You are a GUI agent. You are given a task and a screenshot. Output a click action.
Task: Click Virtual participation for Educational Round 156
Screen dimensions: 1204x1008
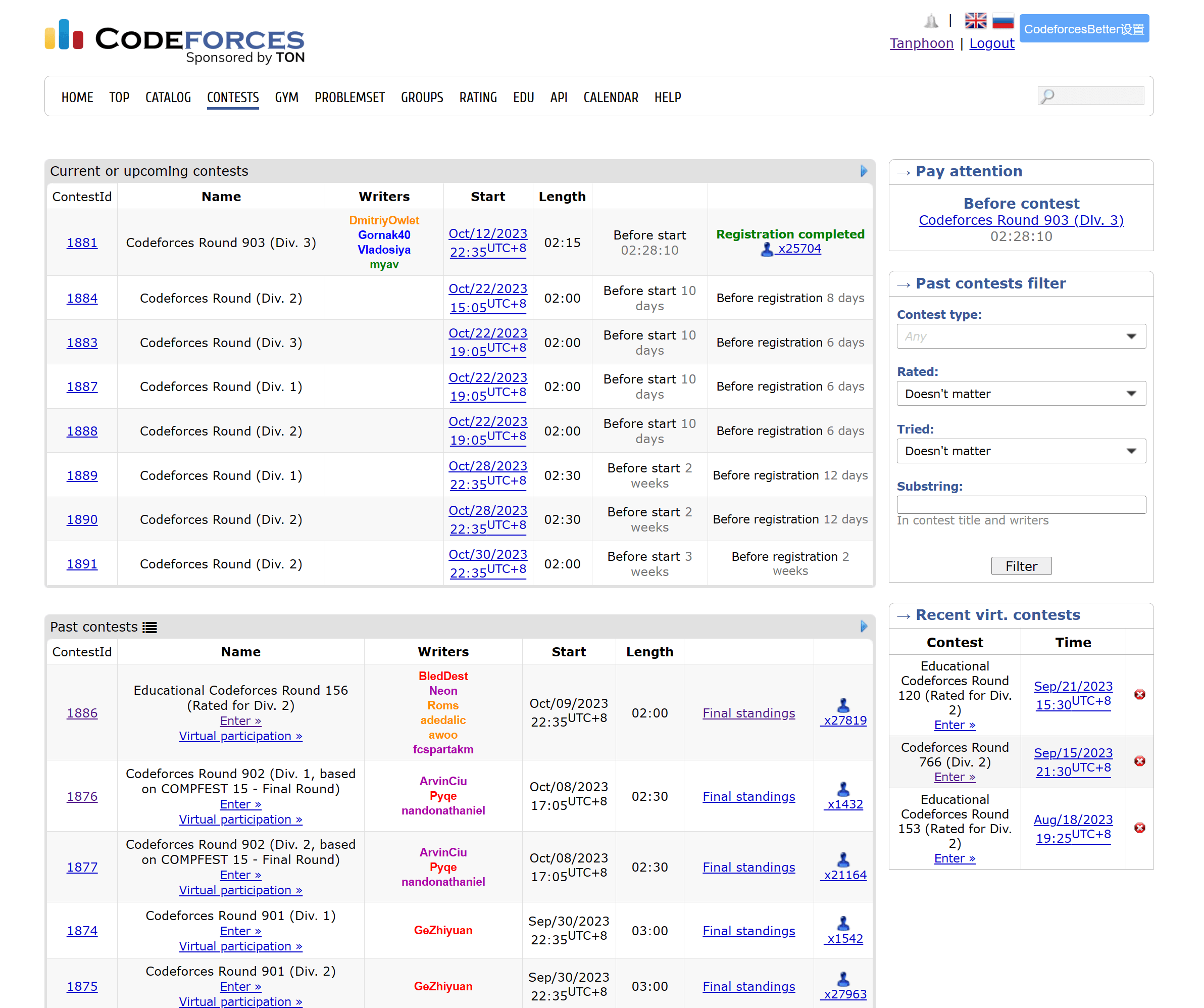(240, 736)
